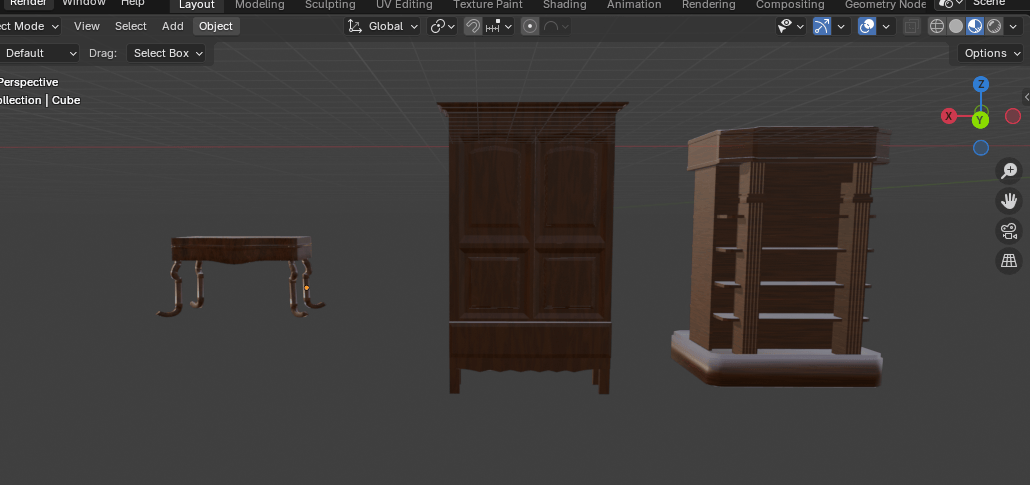1030x485 pixels.
Task: Switch to solid shading mode
Action: point(956,26)
